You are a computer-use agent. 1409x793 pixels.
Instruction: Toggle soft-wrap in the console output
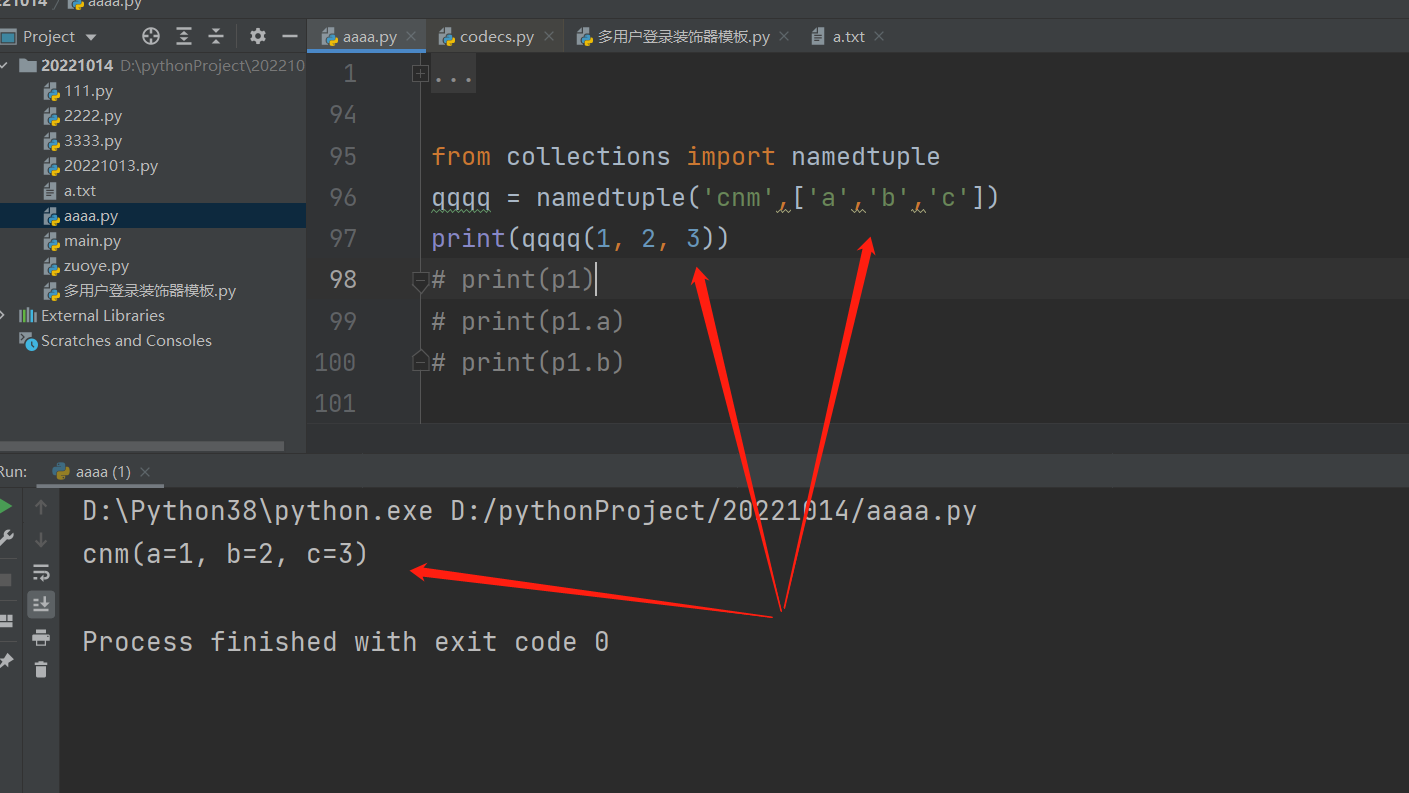[x=41, y=573]
